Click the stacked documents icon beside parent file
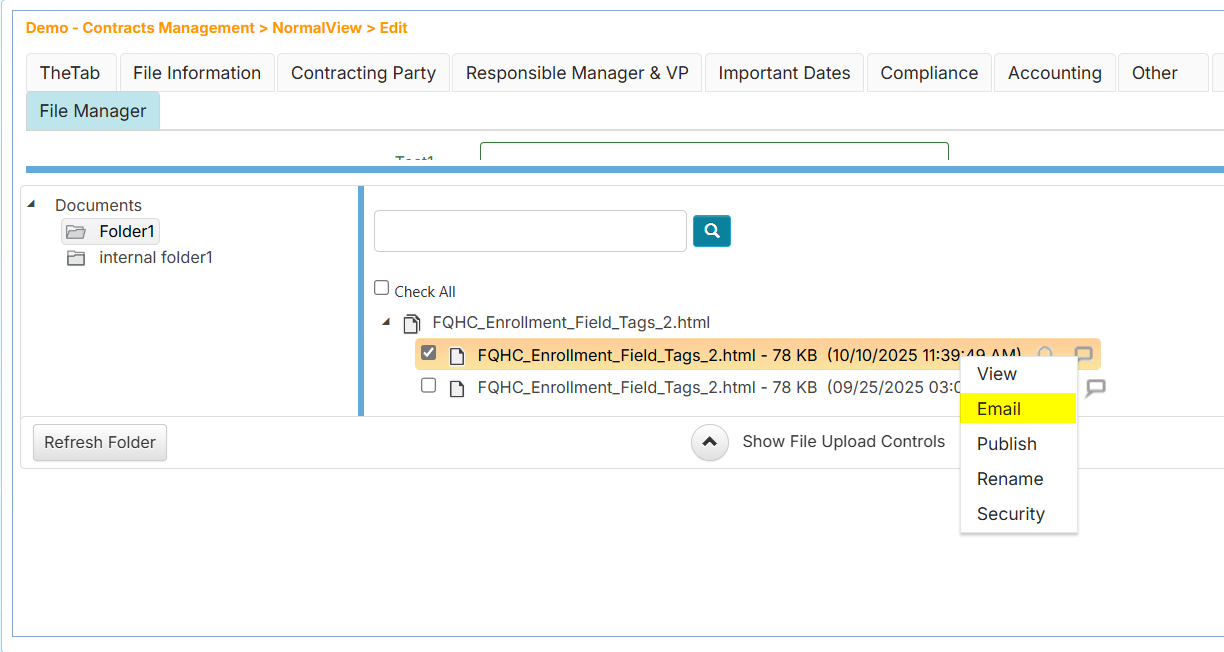 411,323
